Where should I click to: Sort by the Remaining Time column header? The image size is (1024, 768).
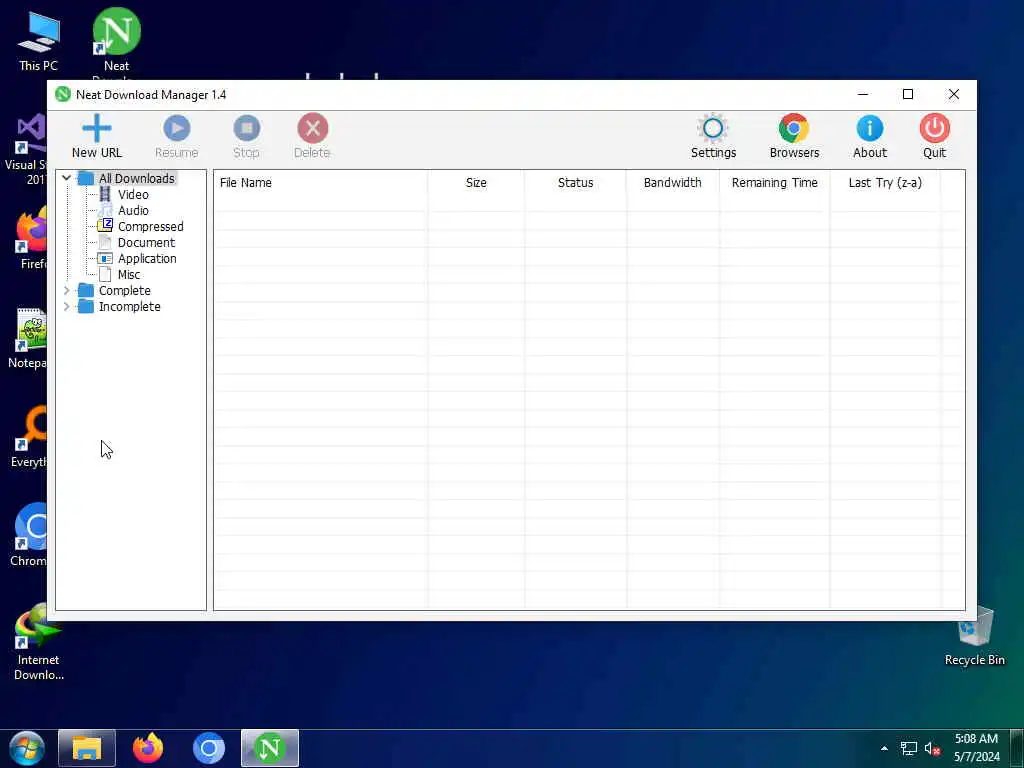tap(775, 183)
